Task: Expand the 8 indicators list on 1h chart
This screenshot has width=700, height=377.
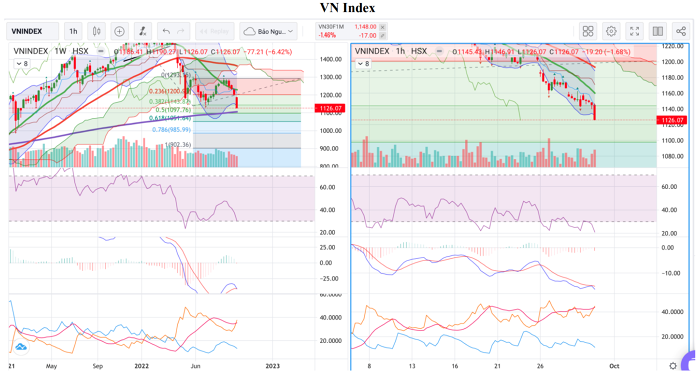Action: click(363, 64)
